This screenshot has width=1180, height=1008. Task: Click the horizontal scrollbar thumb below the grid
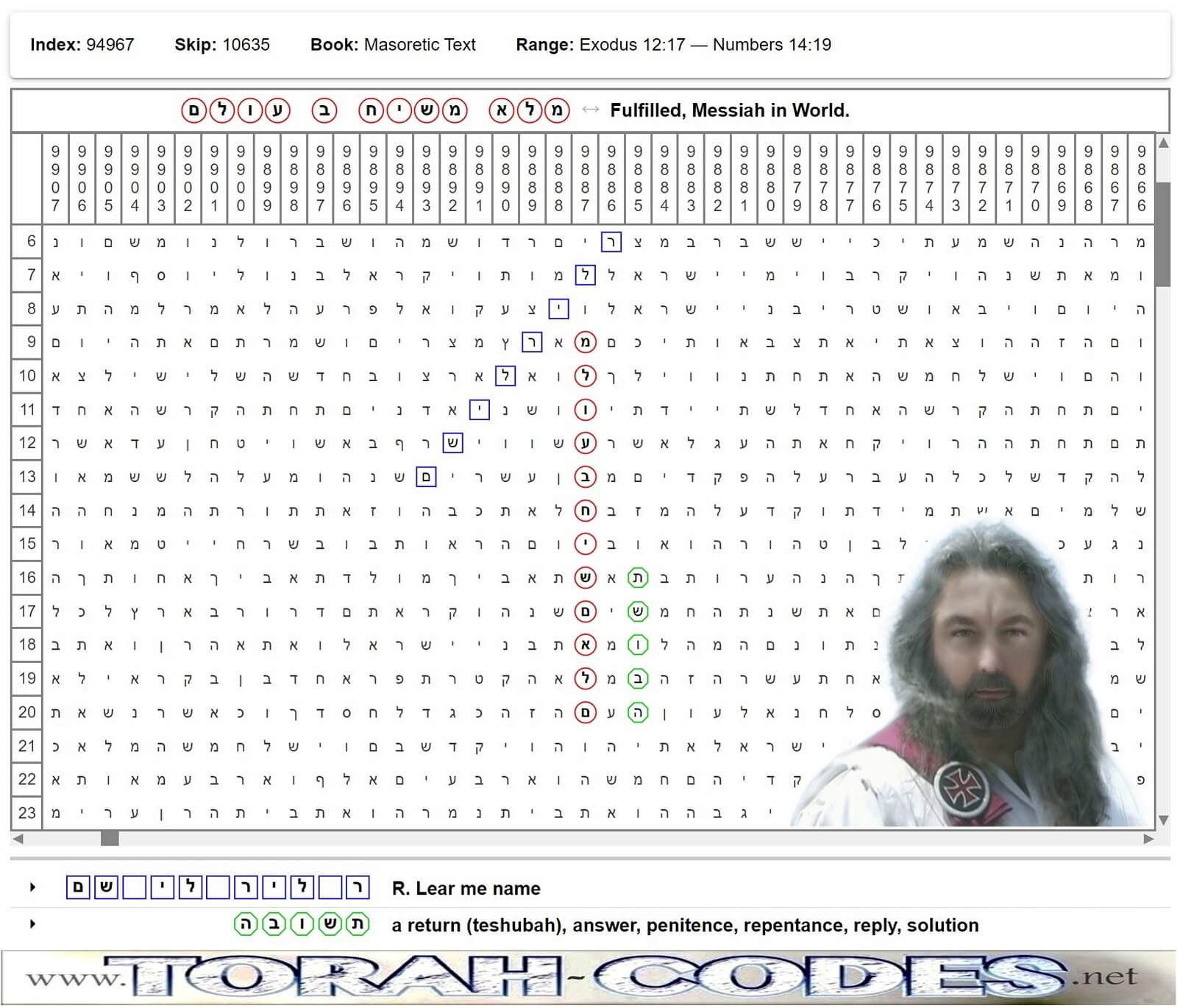[x=109, y=837]
